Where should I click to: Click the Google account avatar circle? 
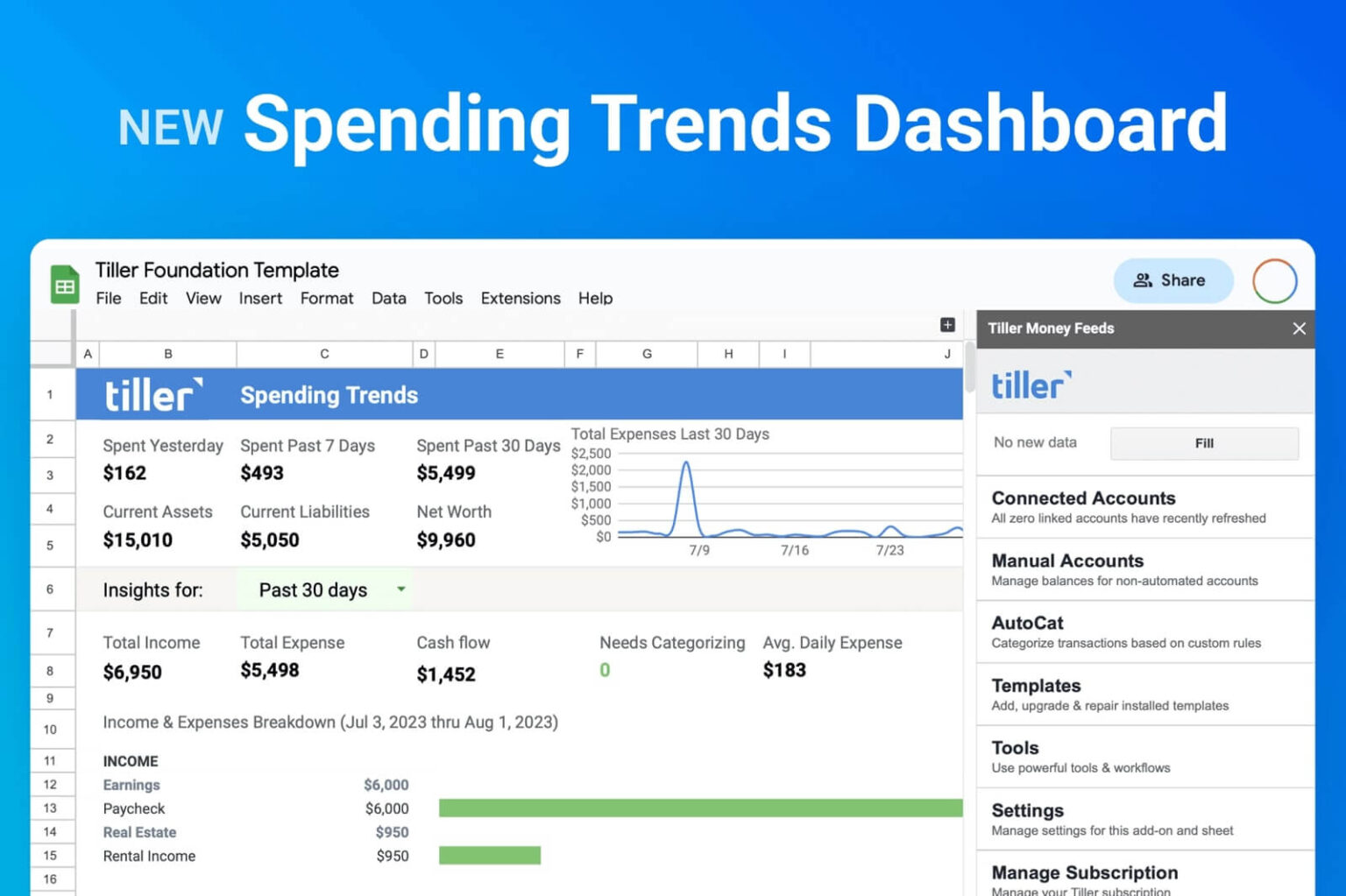coord(1273,280)
